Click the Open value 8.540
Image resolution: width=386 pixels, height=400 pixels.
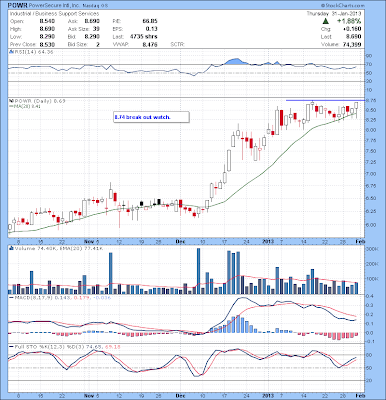click(47, 21)
